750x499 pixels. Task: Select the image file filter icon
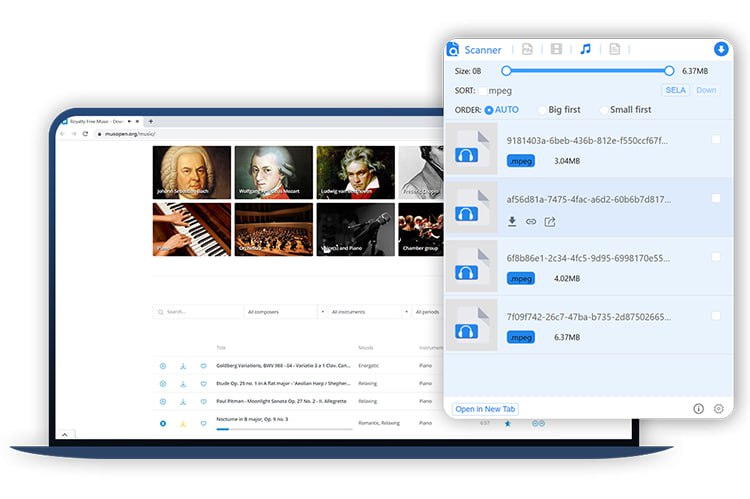526,49
